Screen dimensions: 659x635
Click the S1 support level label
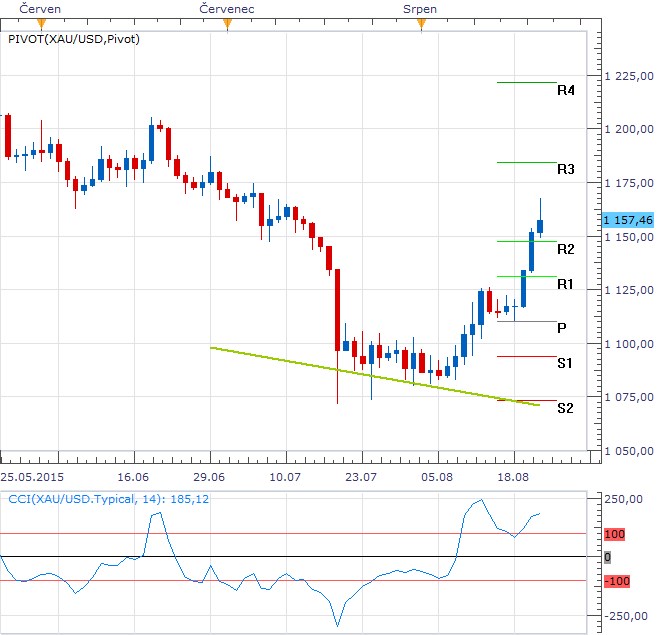click(565, 363)
